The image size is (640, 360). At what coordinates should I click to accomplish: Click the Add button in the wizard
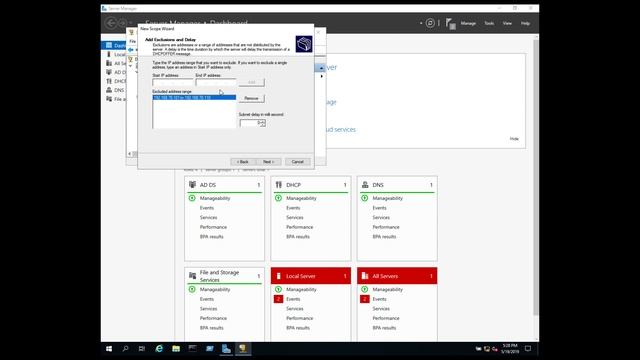tap(251, 82)
